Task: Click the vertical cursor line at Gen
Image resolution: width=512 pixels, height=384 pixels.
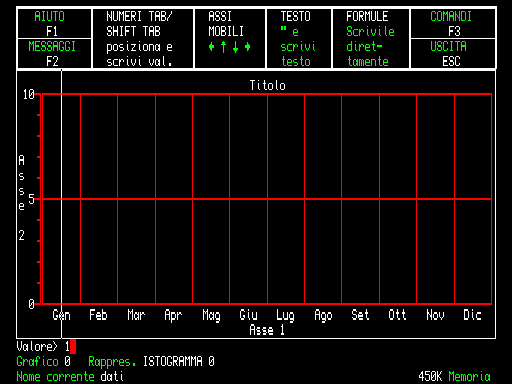Action: pos(61,203)
